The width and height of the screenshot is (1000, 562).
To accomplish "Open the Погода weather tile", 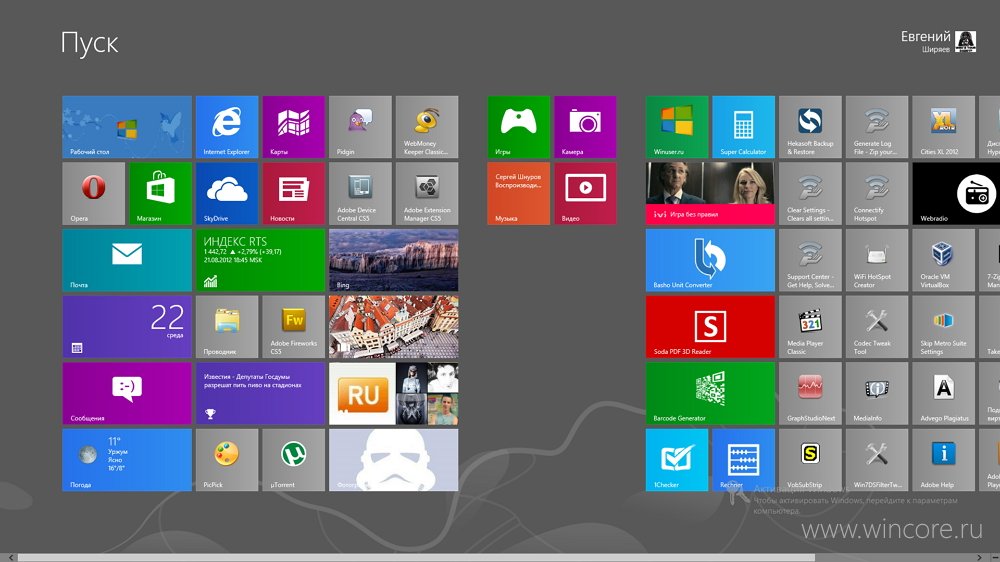I will click(x=127, y=460).
